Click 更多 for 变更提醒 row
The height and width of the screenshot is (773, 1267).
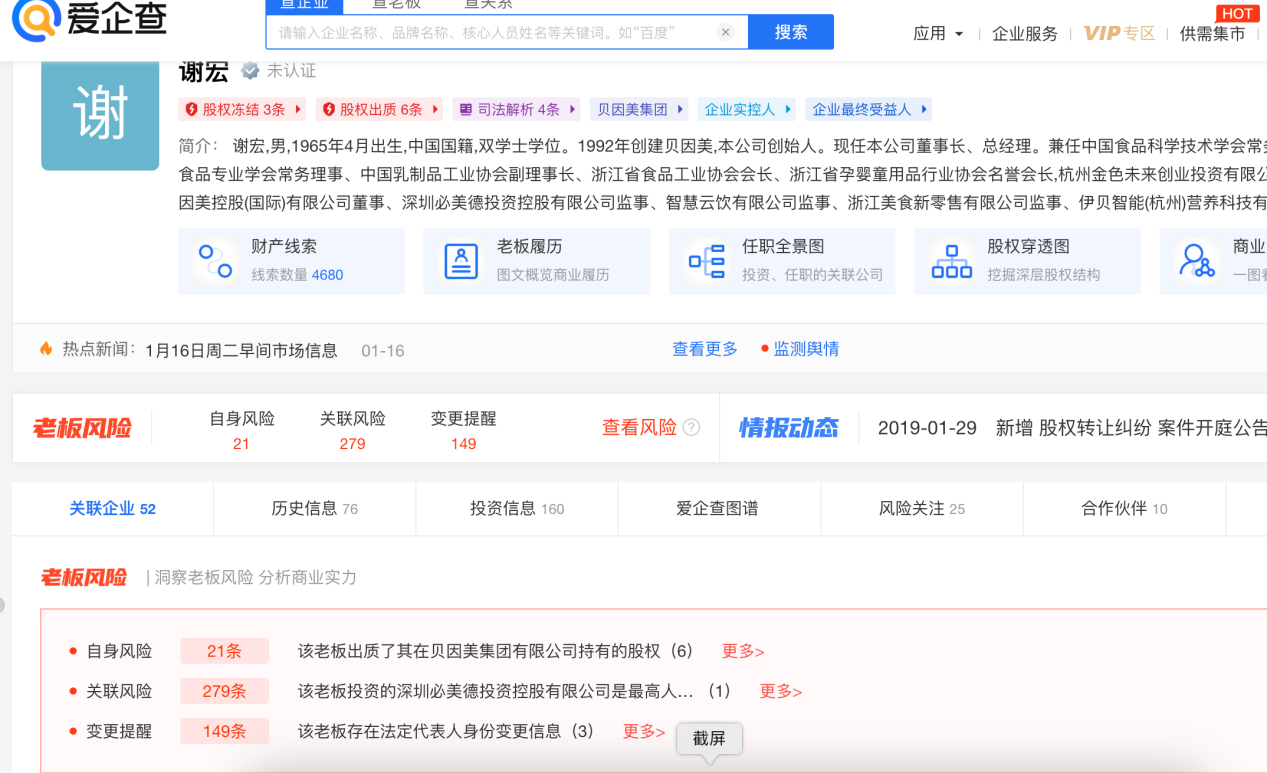pyautogui.click(x=644, y=731)
